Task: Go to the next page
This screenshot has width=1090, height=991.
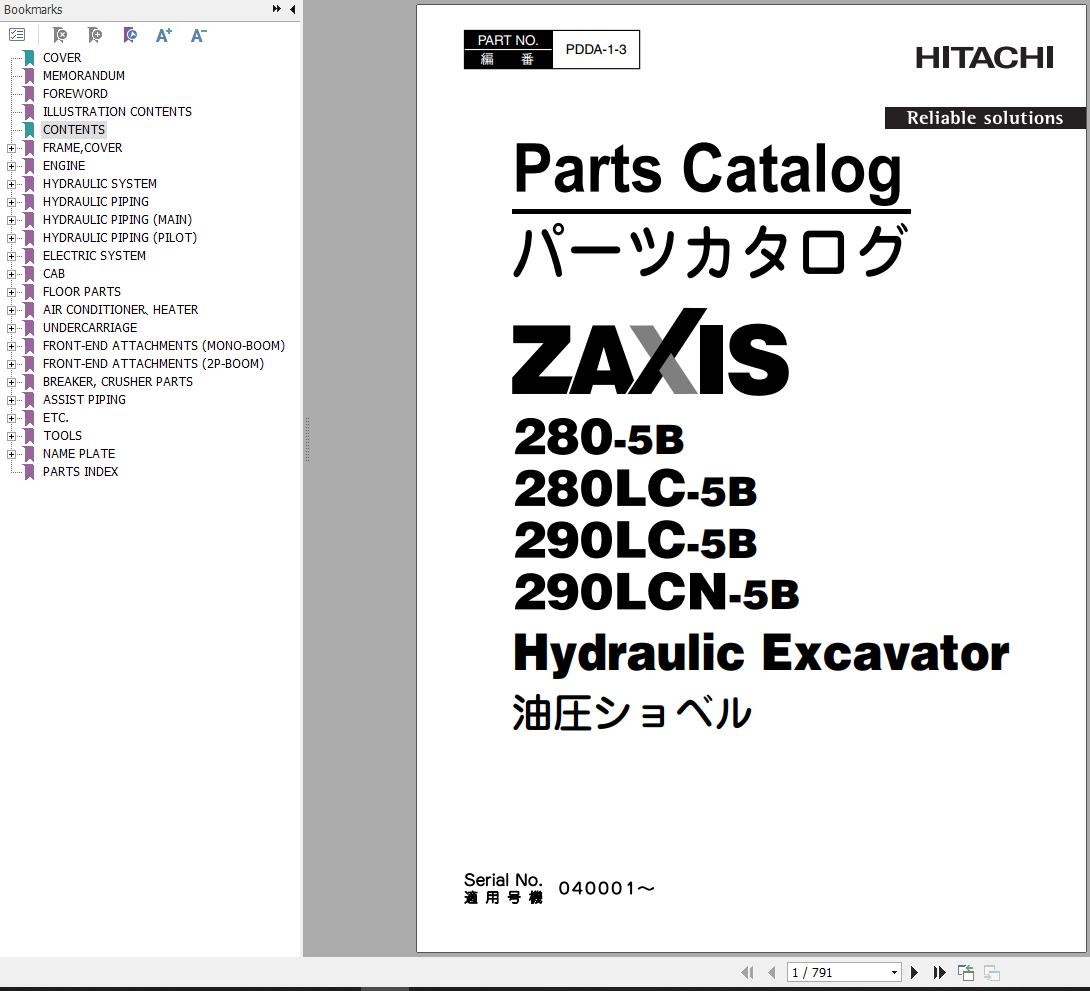Action: (x=914, y=972)
